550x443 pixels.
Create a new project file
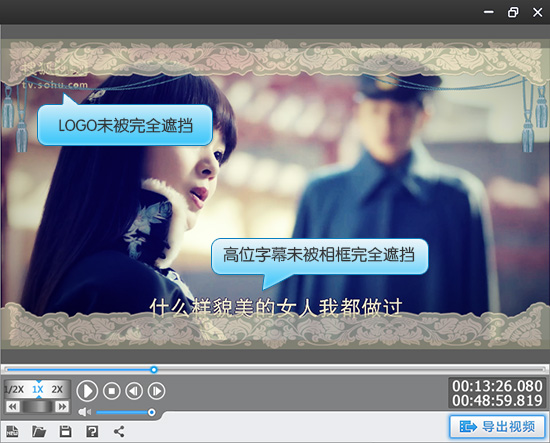coord(12,431)
